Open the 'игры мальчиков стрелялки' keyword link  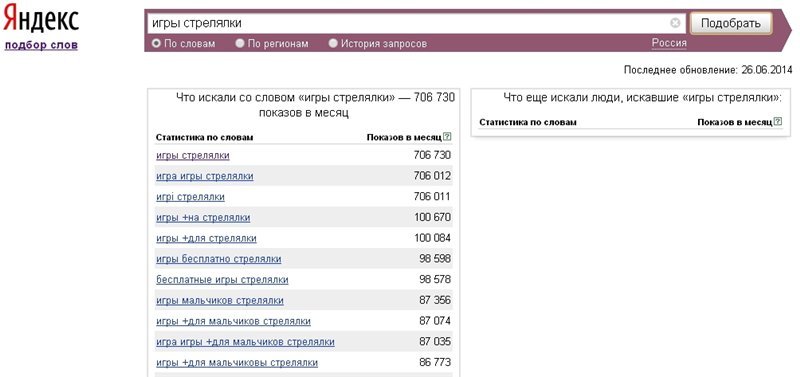[x=220, y=300]
